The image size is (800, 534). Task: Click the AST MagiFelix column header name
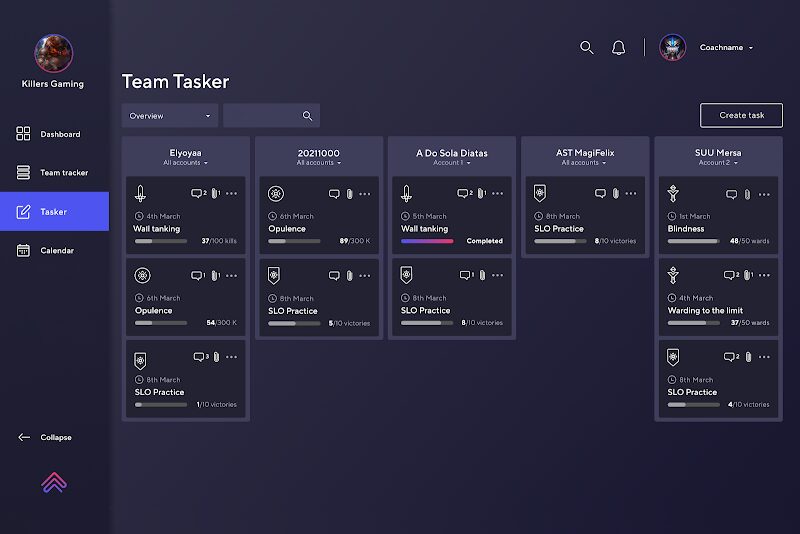(585, 152)
